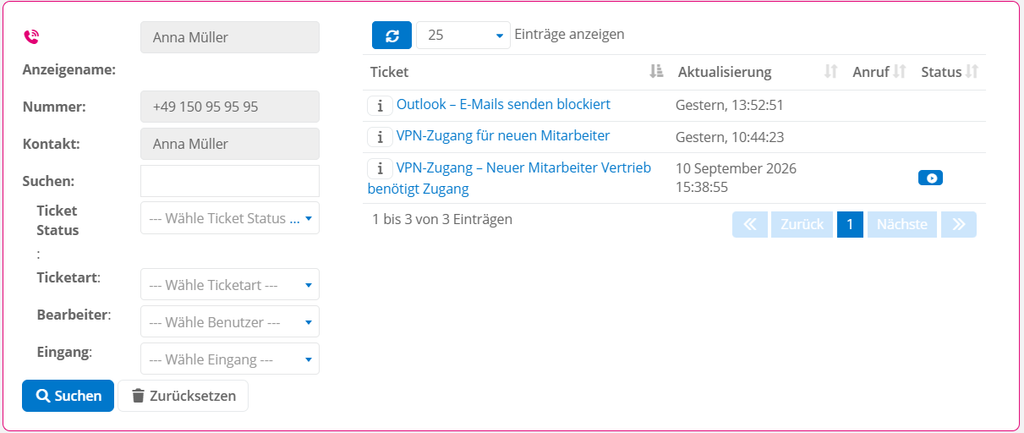Jump to last page arrow
Image resolution: width=1024 pixels, height=433 pixels.
pos(959,225)
